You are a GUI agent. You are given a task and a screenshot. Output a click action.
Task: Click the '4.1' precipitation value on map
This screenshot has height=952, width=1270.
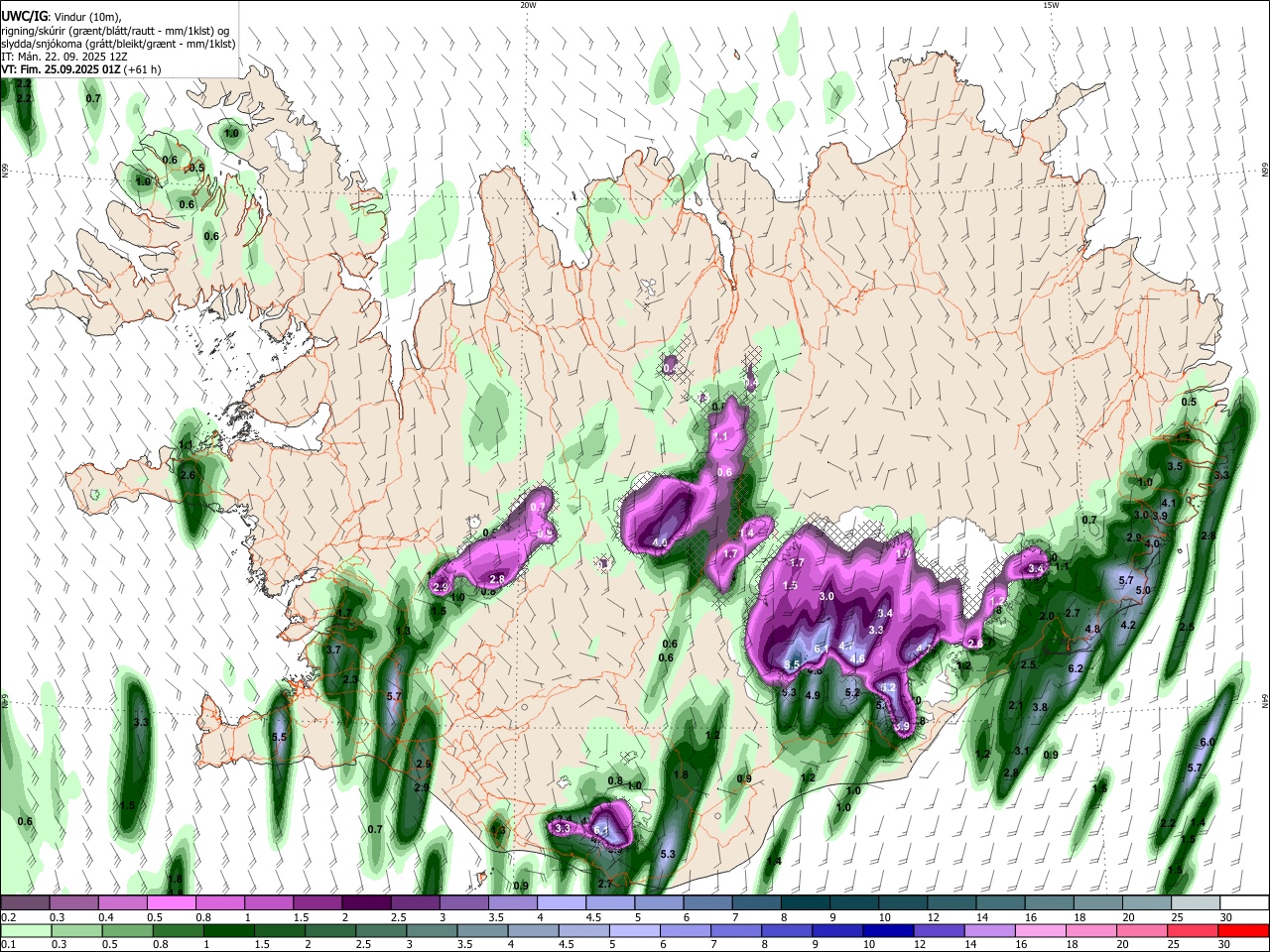(x=1168, y=503)
